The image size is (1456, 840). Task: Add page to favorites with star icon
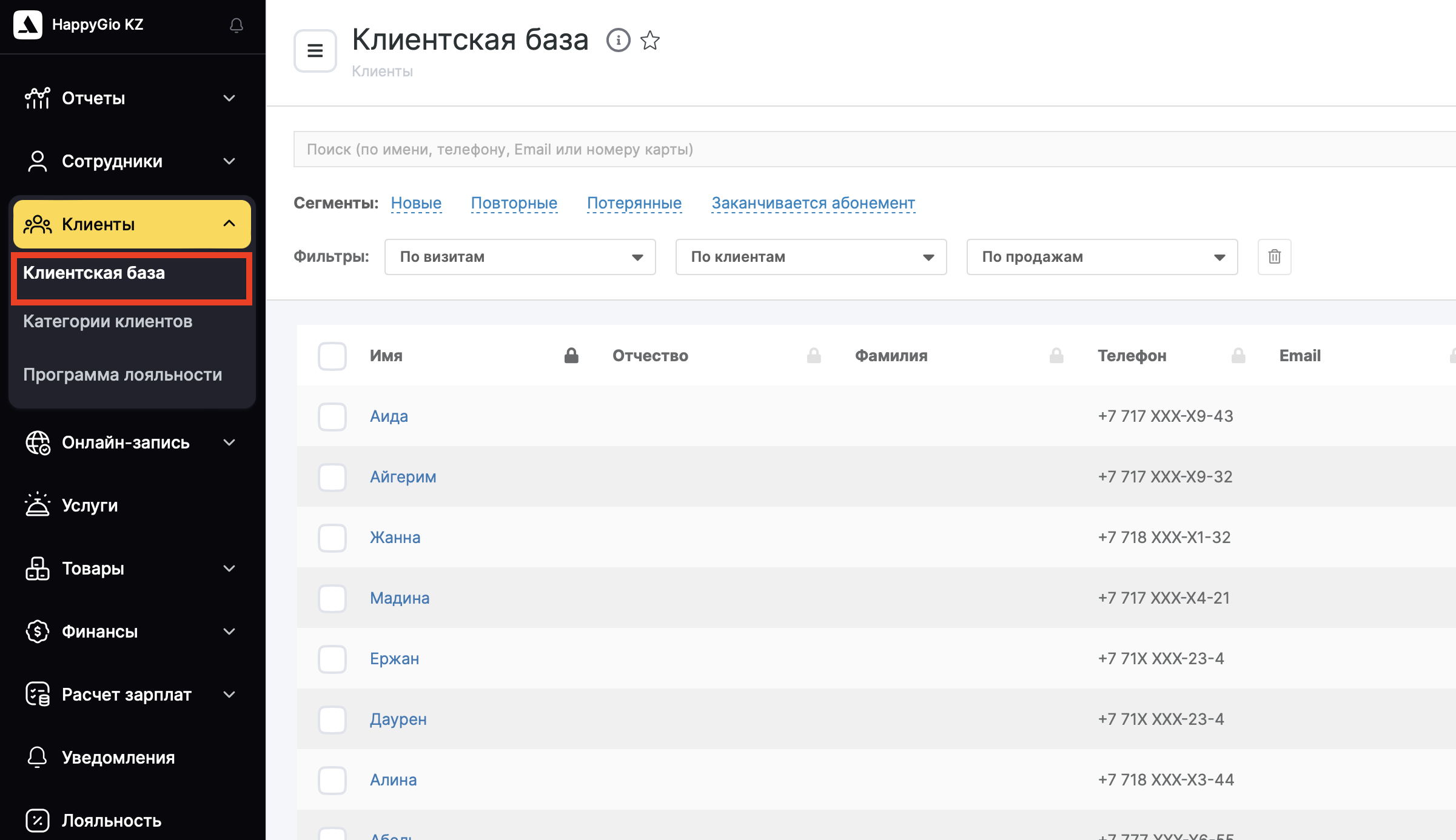[650, 41]
